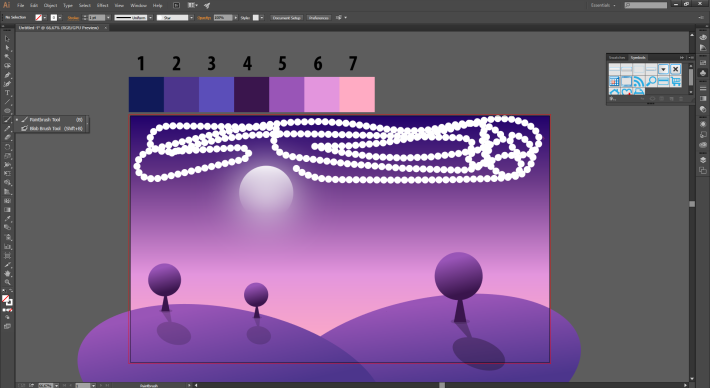Switch to the Swatches panel tab
The width and height of the screenshot is (710, 388).
click(617, 57)
